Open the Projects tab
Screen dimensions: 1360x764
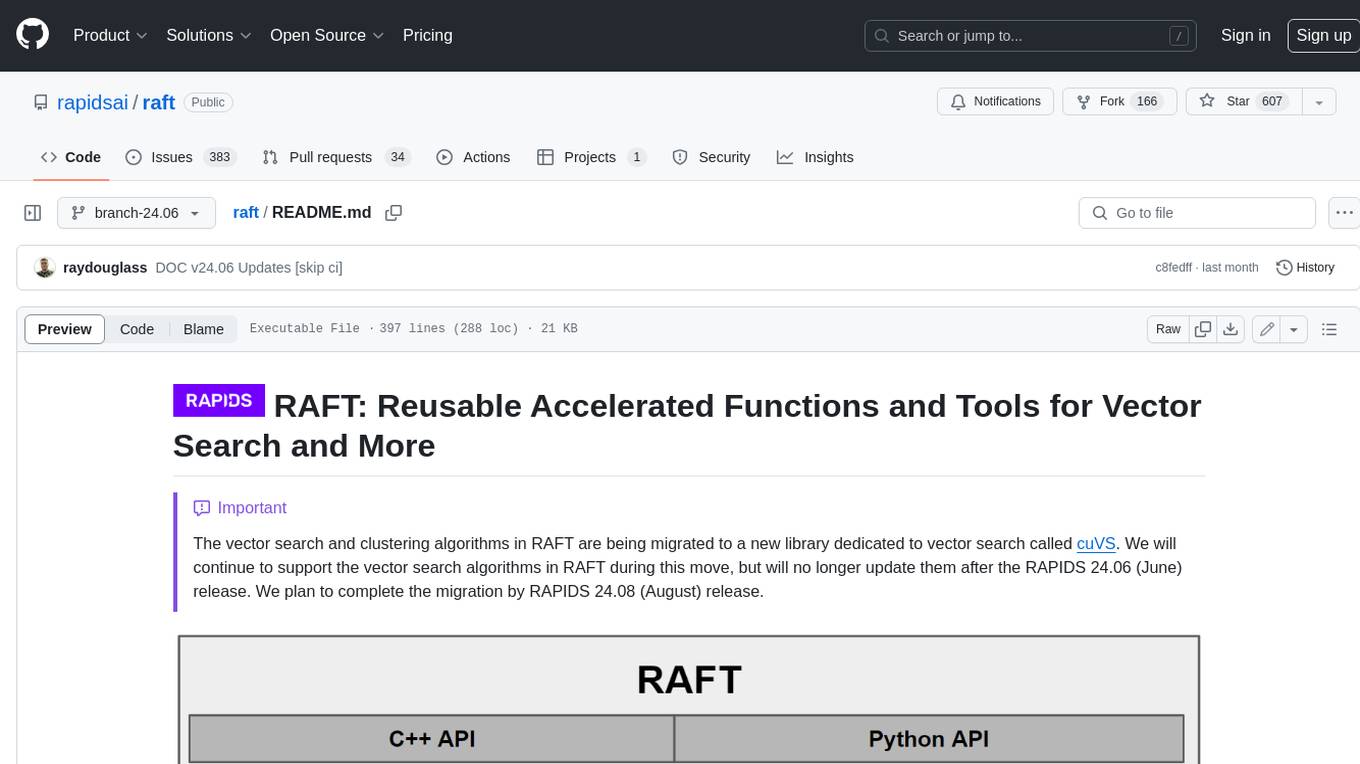coord(591,157)
